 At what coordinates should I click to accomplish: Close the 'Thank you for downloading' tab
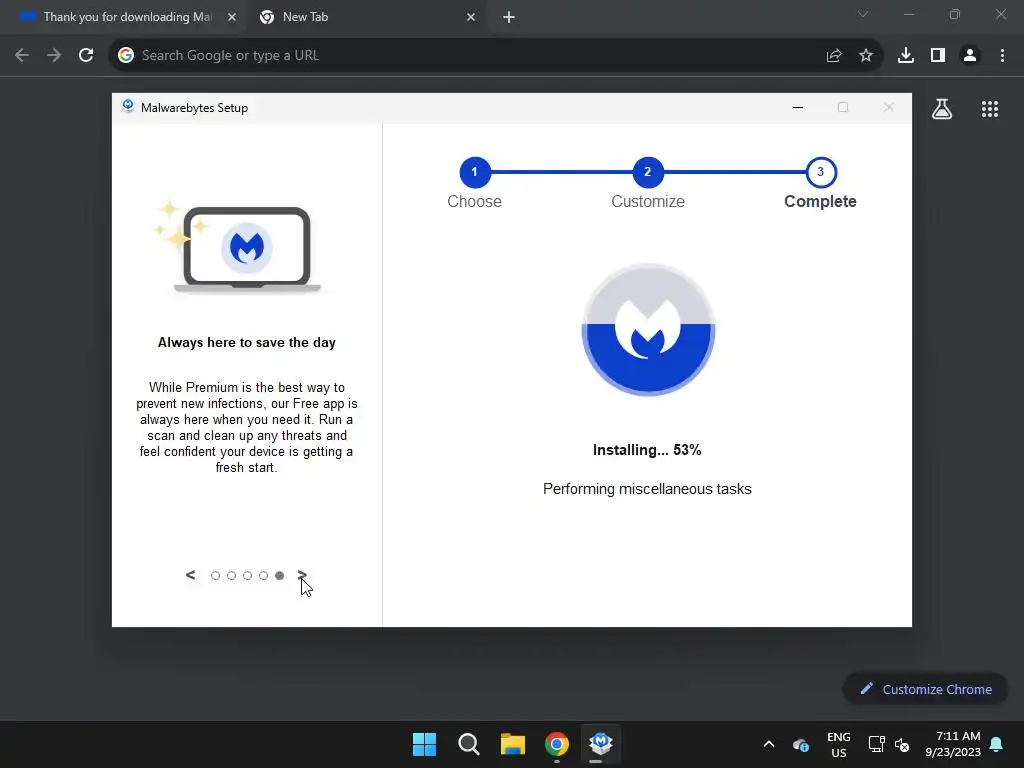tap(232, 17)
